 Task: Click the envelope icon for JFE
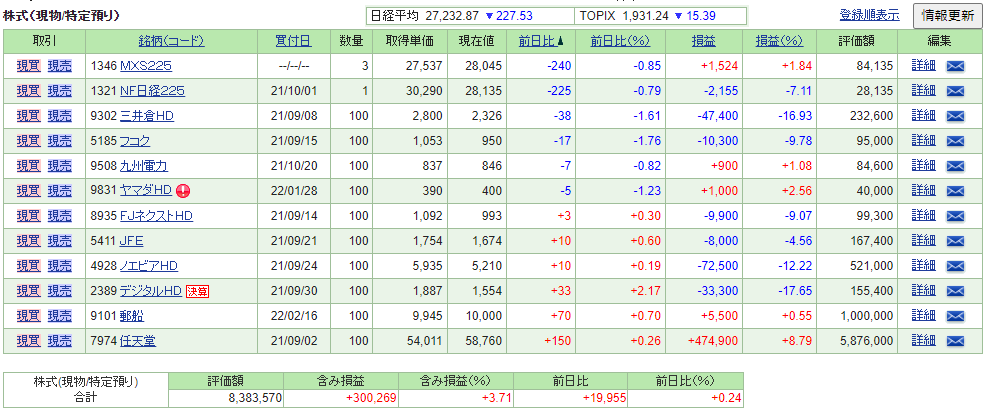[x=954, y=241]
